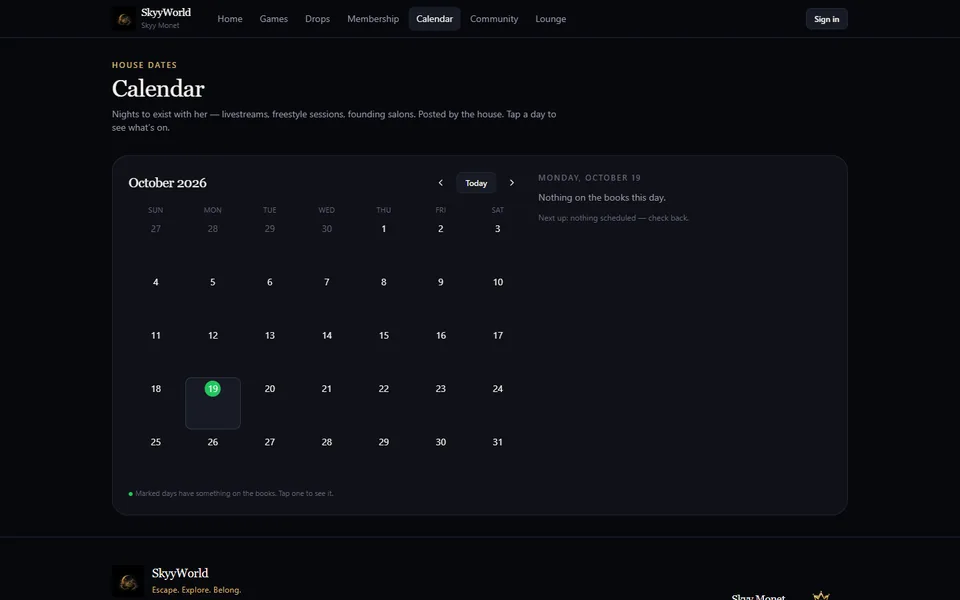Viewport: 960px width, 600px height.
Task: Click the 'October 2026' month heading
Action: click(167, 182)
